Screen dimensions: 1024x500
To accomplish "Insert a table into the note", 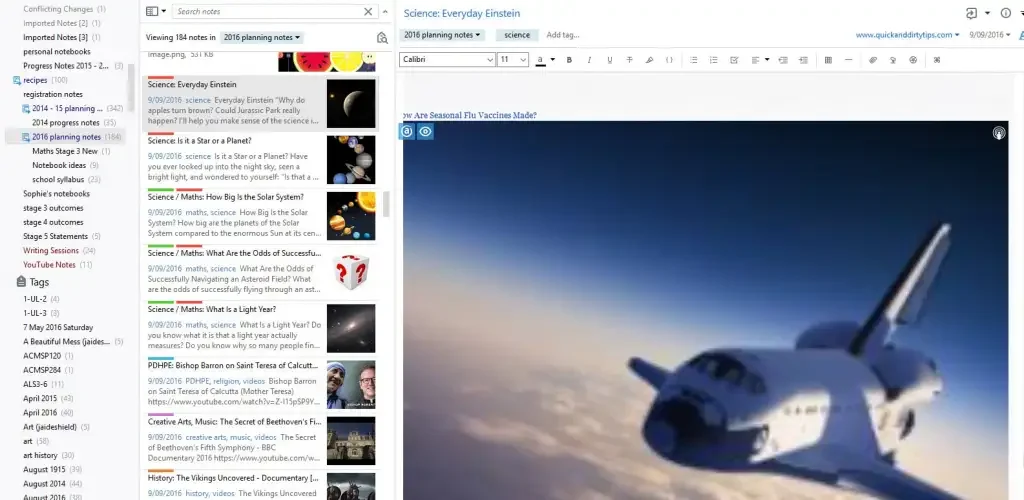I will pos(828,60).
